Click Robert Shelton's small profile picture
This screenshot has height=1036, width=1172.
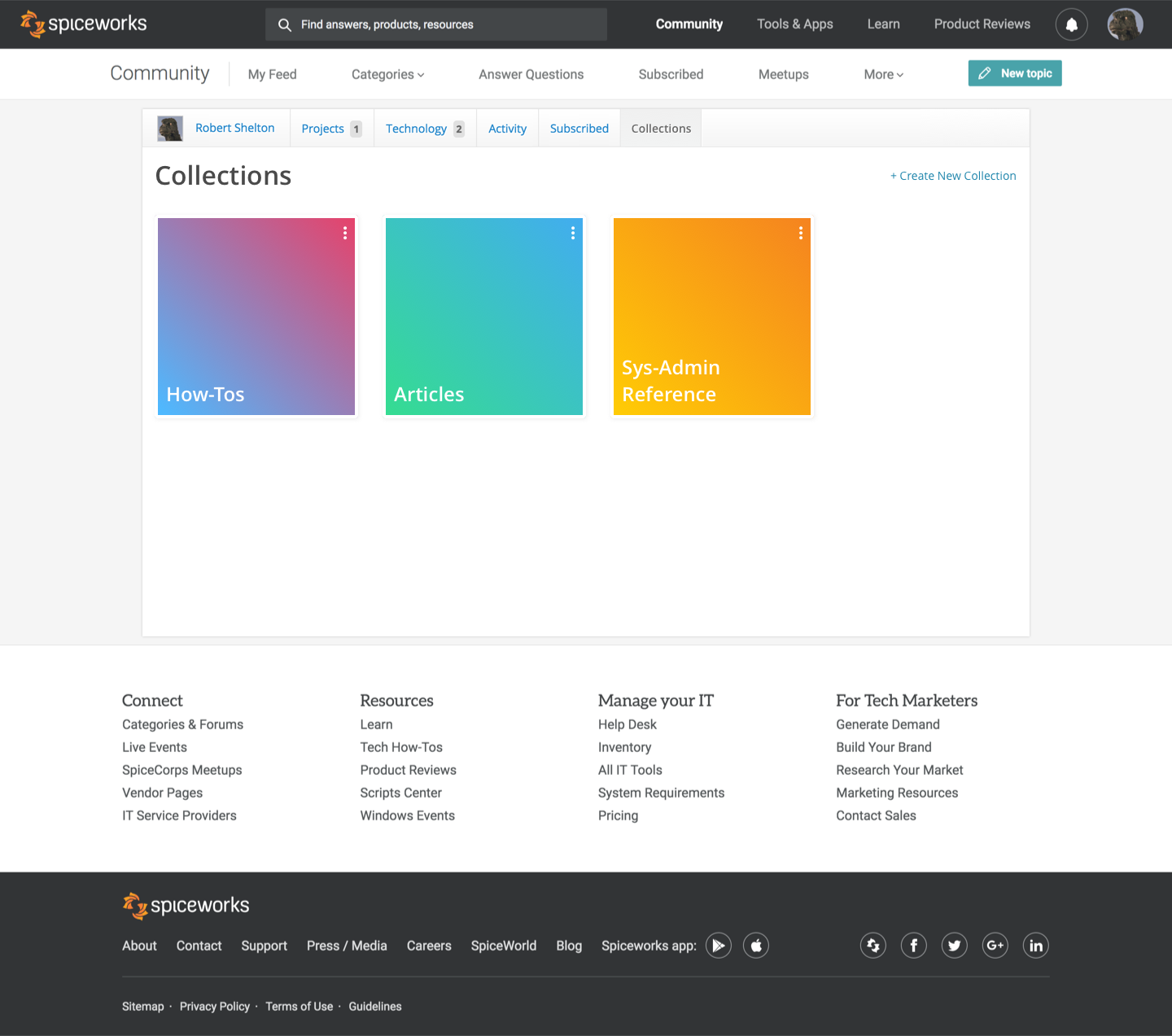click(x=170, y=129)
